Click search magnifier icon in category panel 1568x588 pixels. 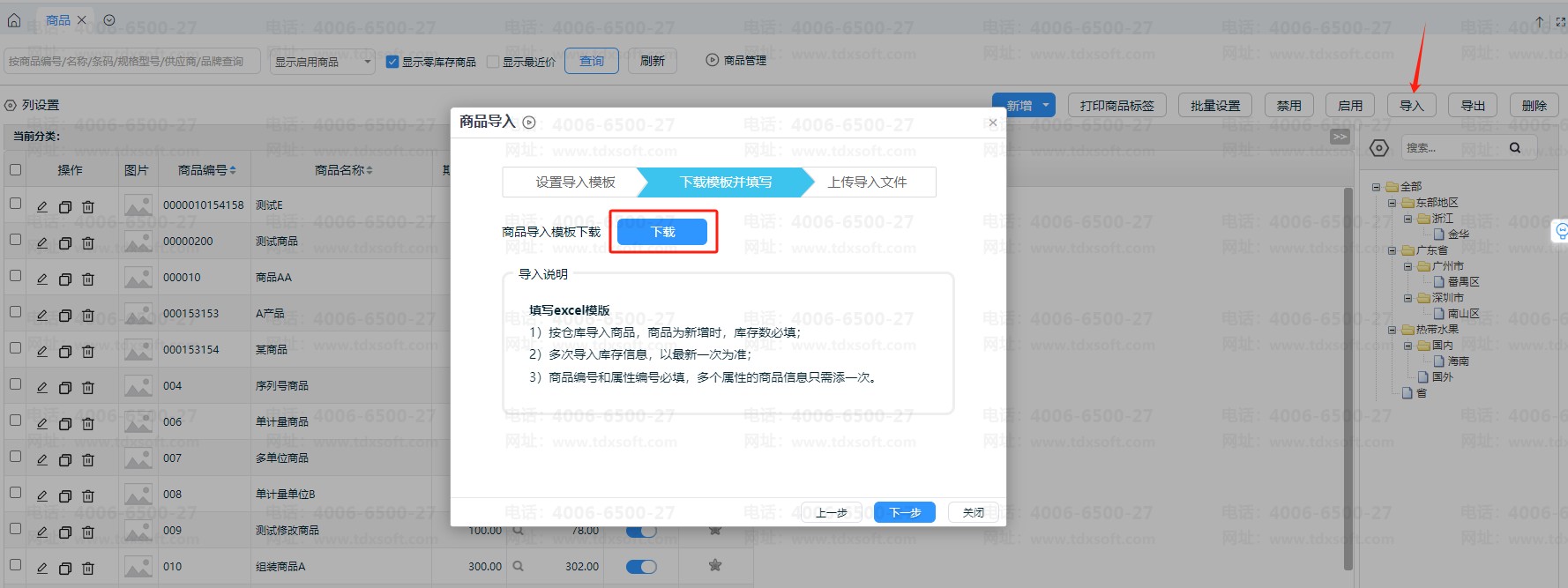1514,148
